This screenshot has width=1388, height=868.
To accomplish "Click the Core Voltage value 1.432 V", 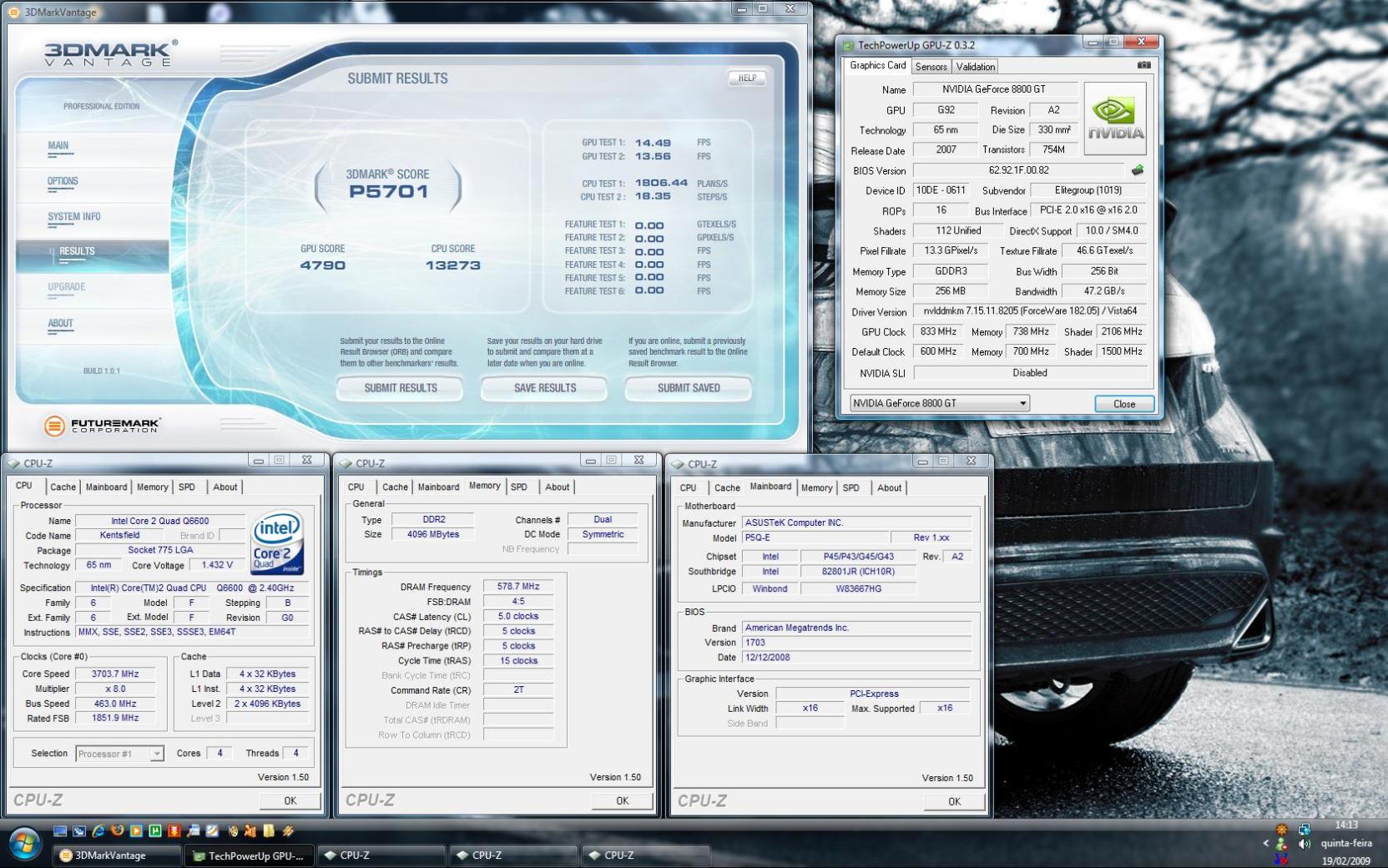I will click(217, 565).
